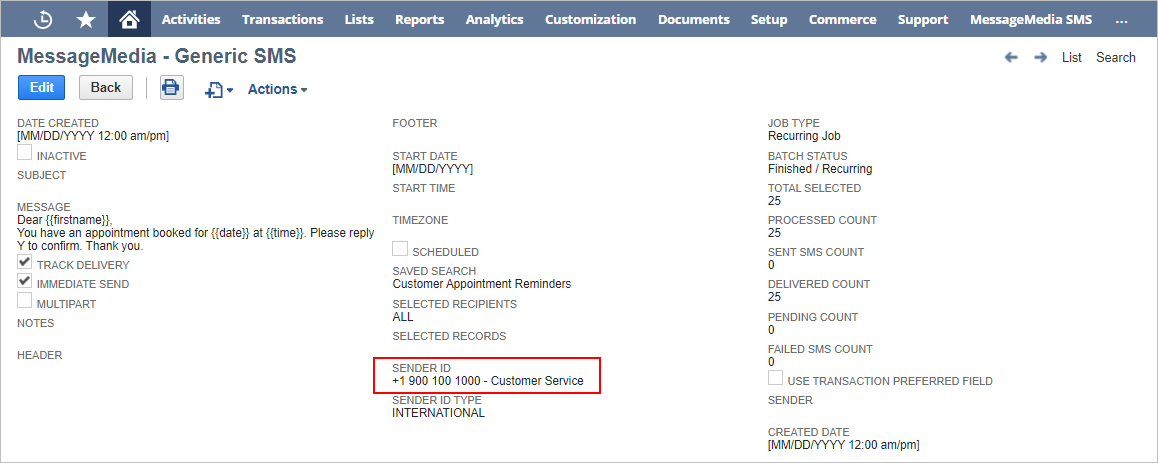Open the New/Make Copy document icon menu
This screenshot has width=1158, height=463.
click(219, 89)
